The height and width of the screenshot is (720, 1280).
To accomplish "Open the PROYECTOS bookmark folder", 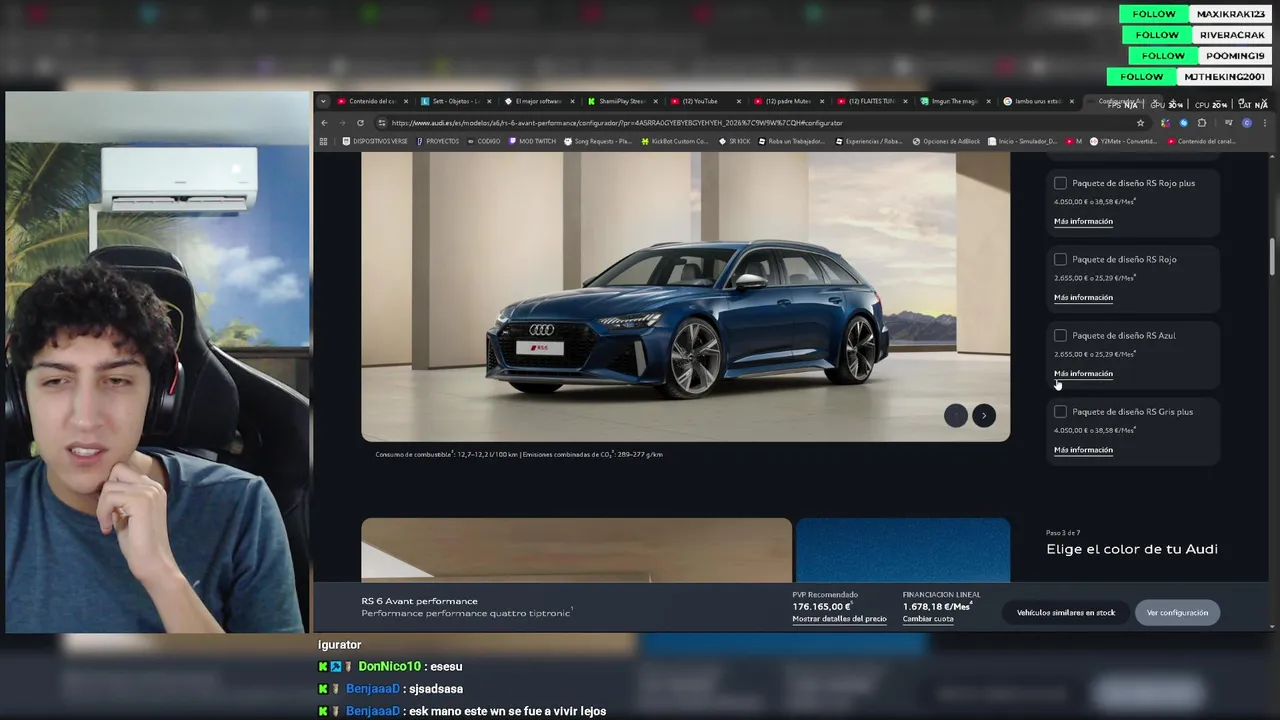I will pos(438,142).
